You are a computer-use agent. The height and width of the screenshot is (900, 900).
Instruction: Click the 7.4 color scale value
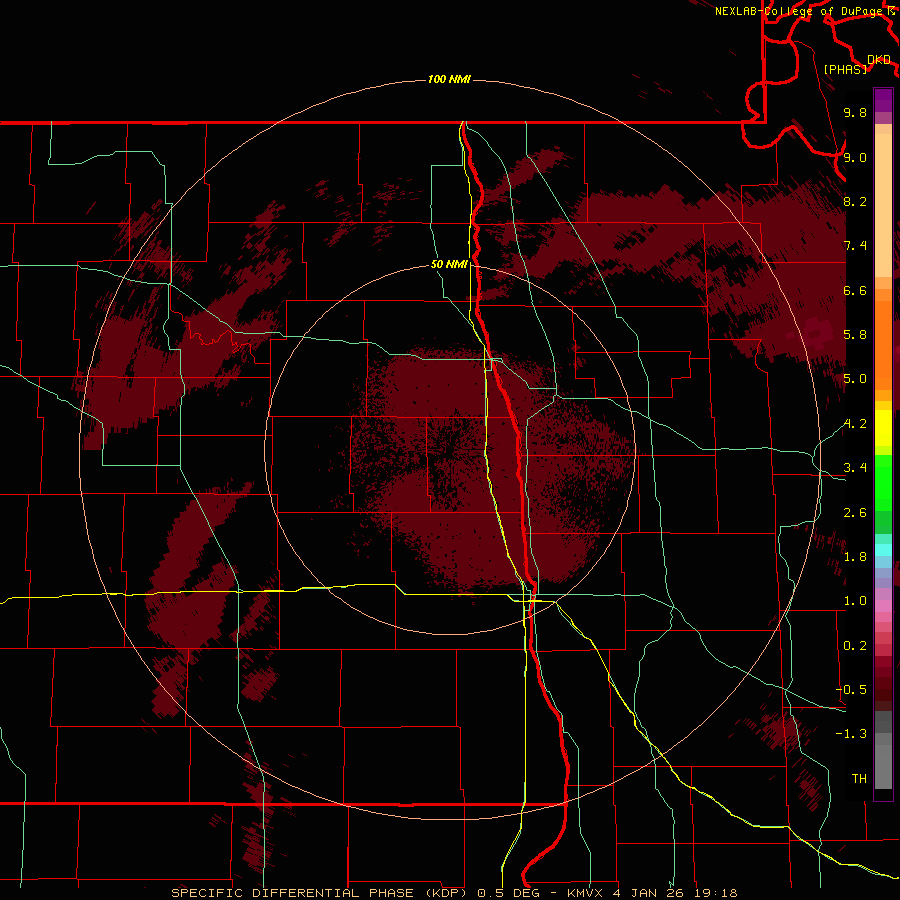click(x=855, y=246)
